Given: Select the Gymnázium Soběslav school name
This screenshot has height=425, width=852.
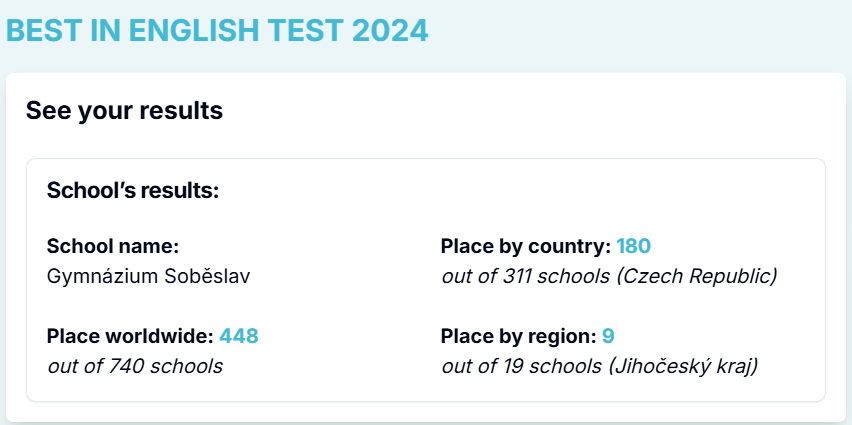Looking at the screenshot, I should pyautogui.click(x=149, y=275).
